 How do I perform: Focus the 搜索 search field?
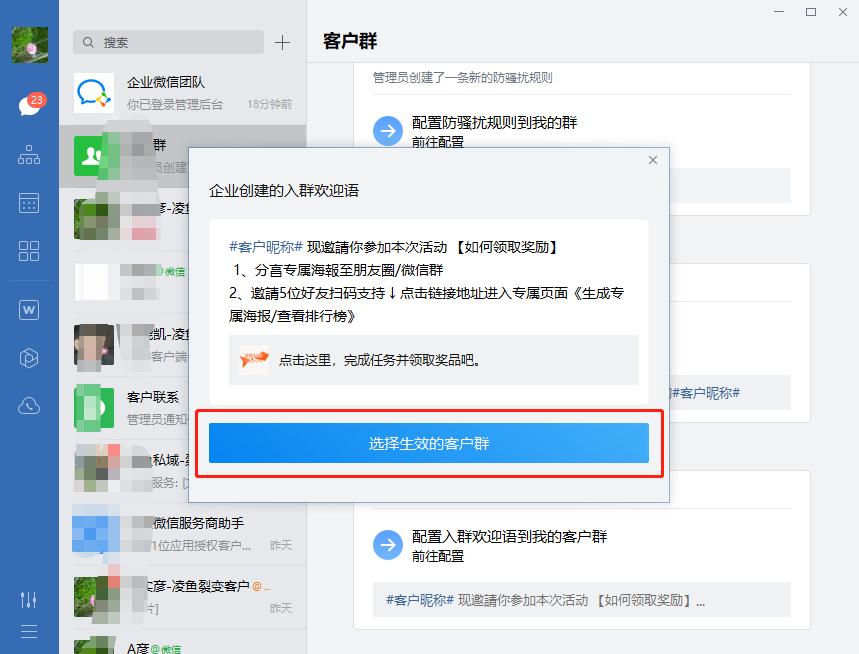[168, 42]
